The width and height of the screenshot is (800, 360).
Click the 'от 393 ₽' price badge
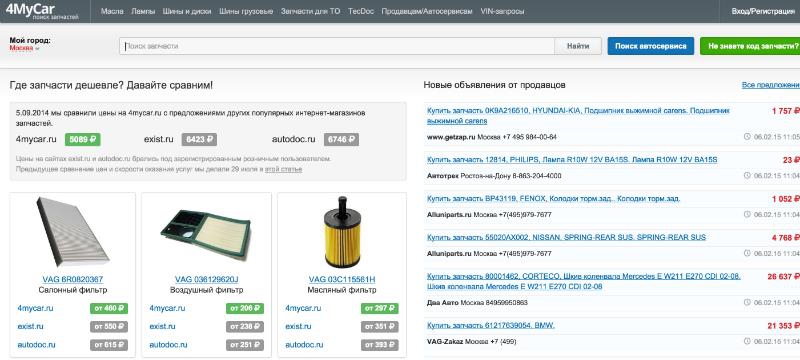380,345
